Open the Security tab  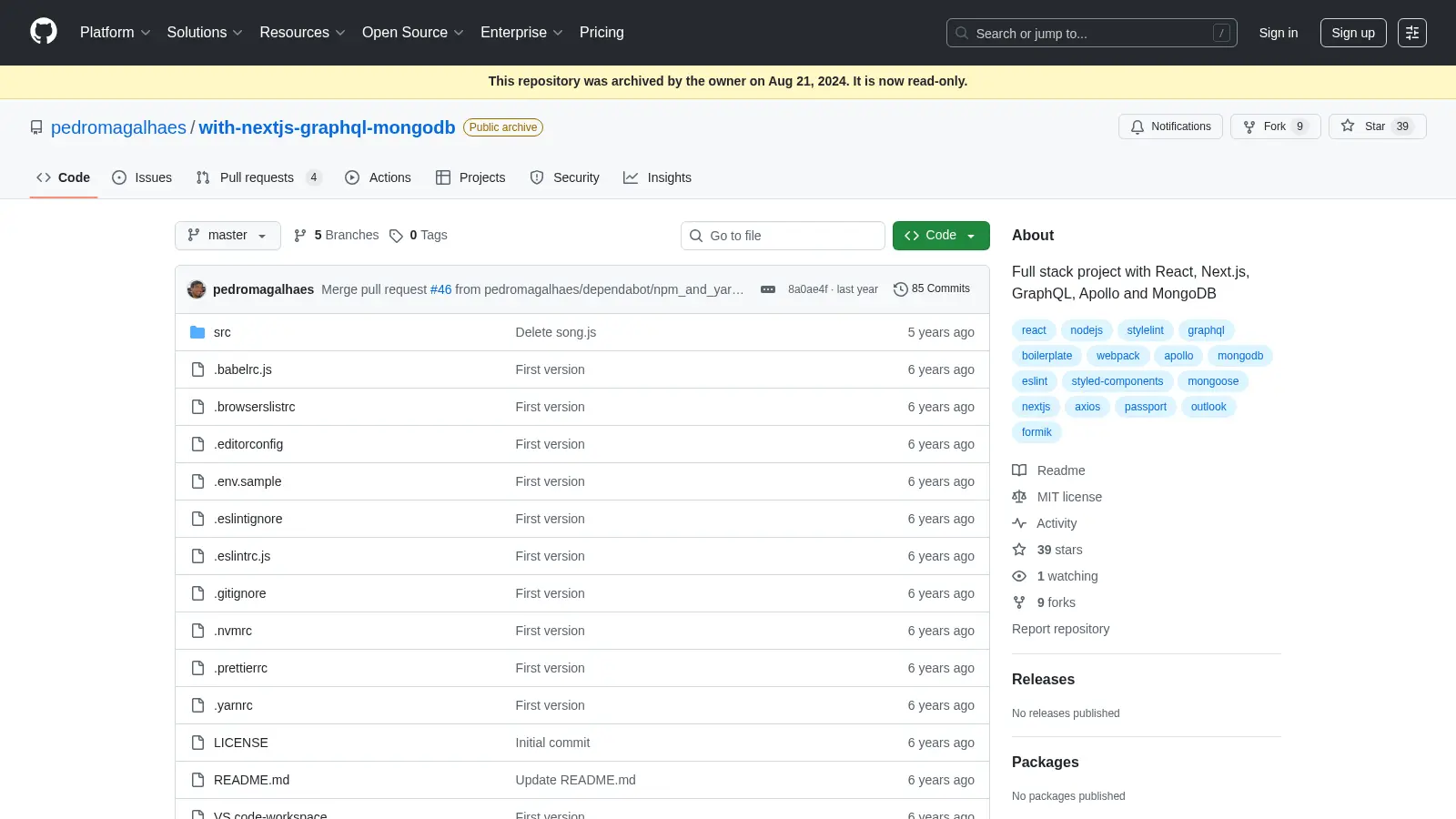pyautogui.click(x=565, y=177)
